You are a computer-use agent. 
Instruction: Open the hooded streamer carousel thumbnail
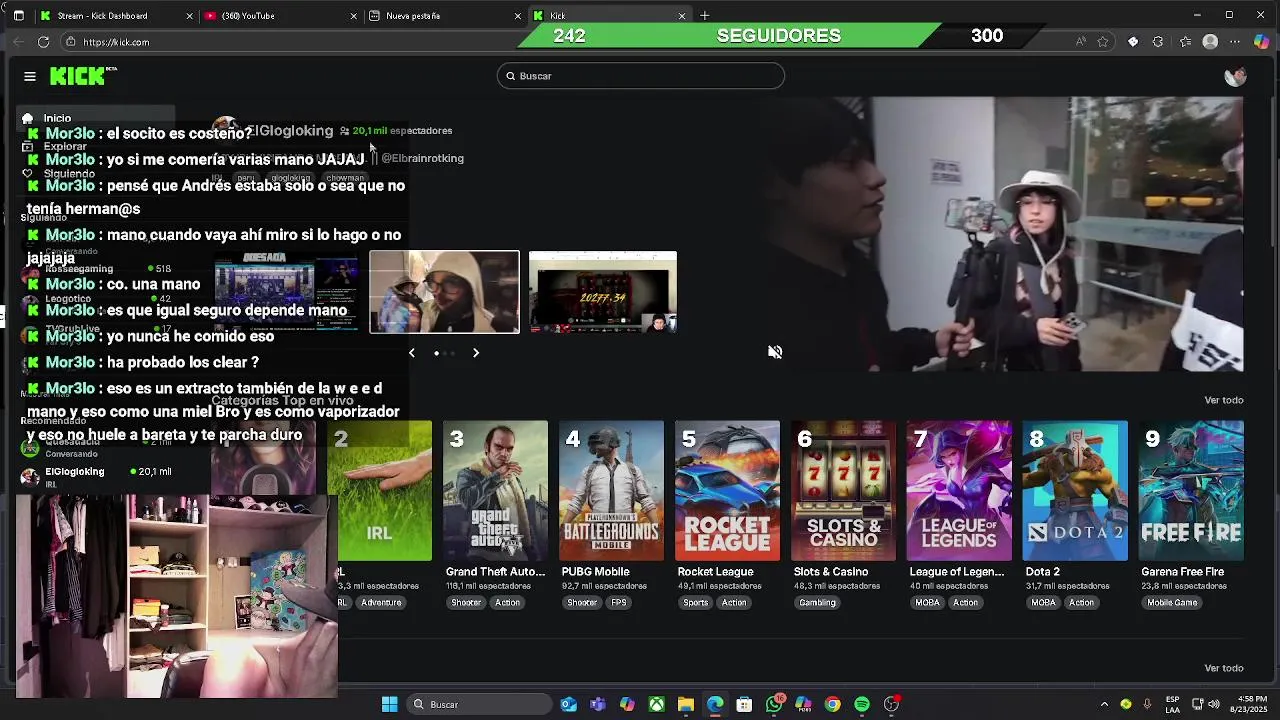point(444,292)
